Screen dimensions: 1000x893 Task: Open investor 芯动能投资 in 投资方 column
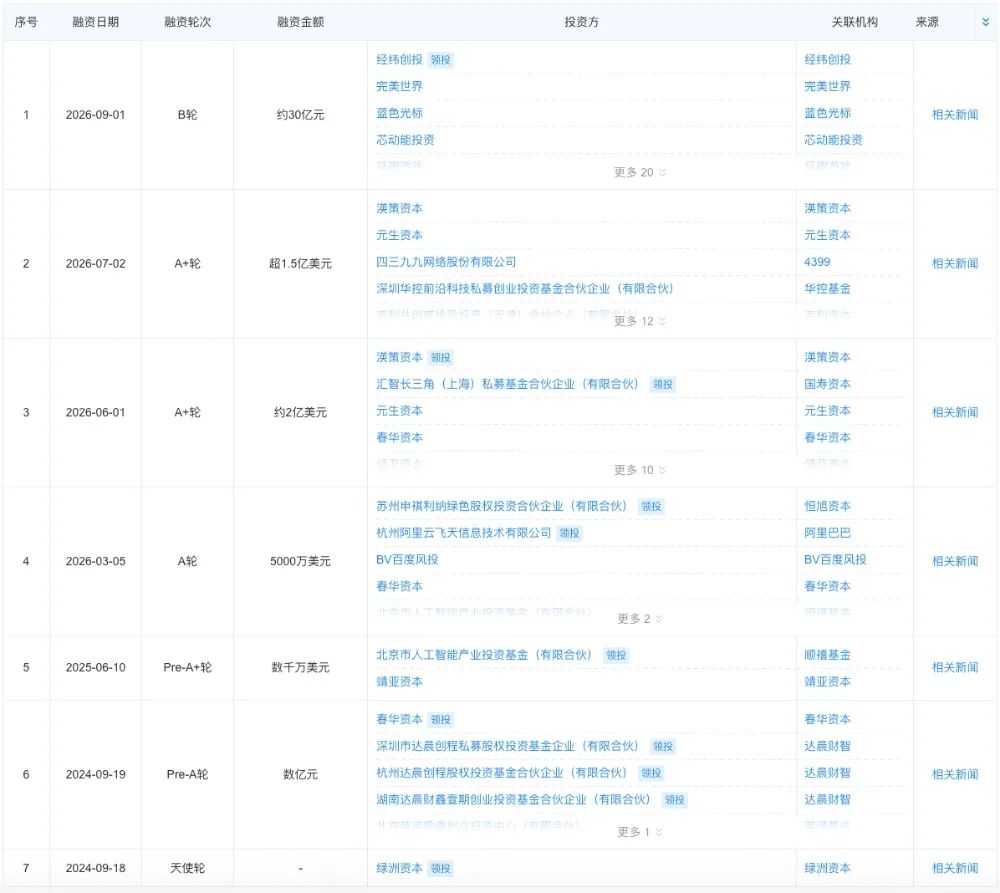coord(405,140)
